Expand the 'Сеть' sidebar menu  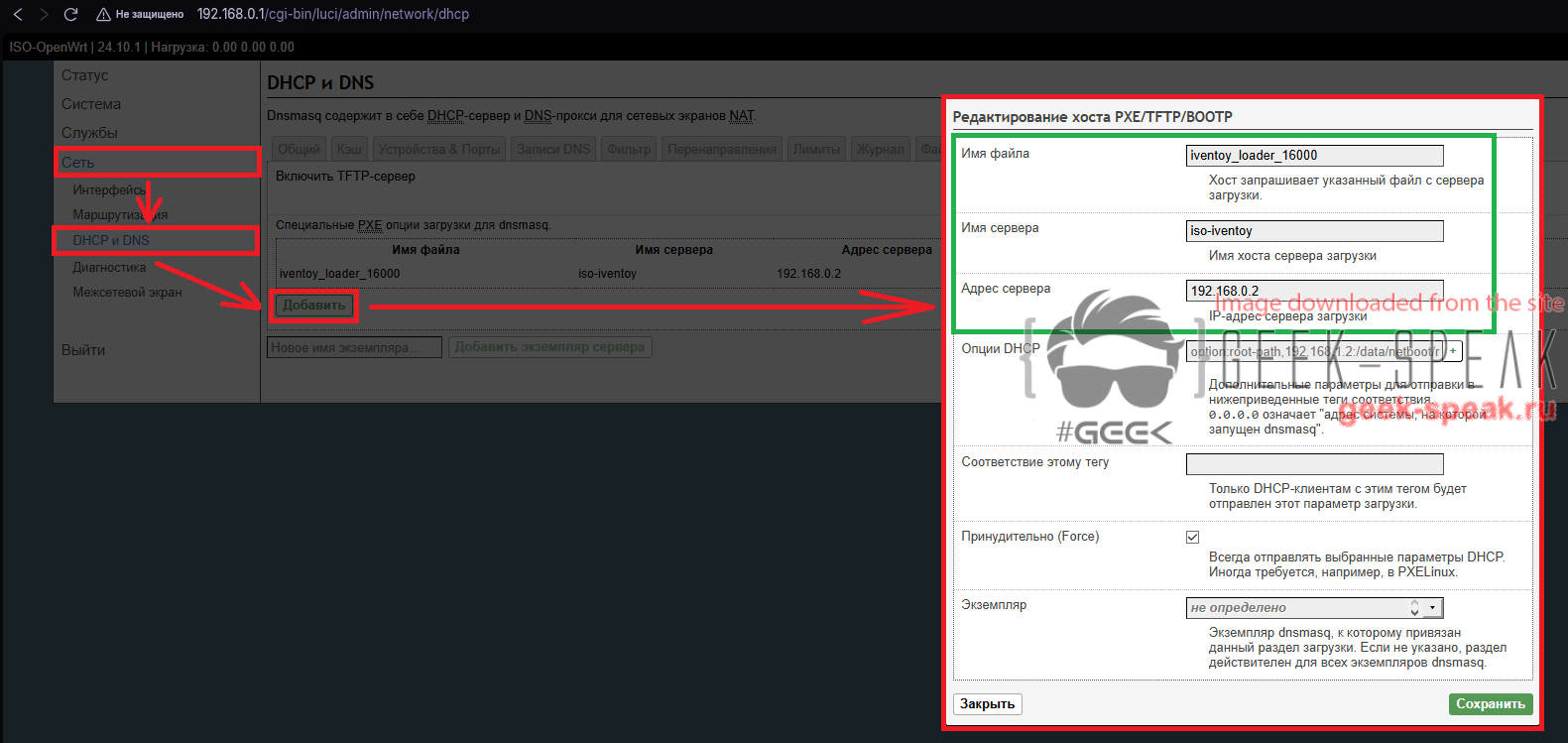(78, 163)
